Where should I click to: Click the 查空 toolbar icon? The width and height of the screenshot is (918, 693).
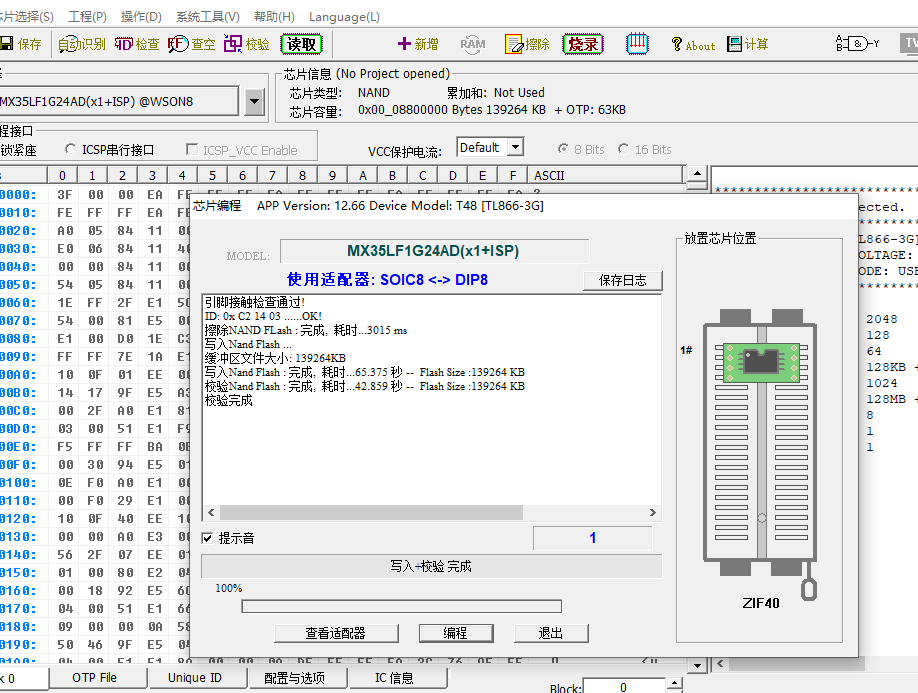pos(191,44)
